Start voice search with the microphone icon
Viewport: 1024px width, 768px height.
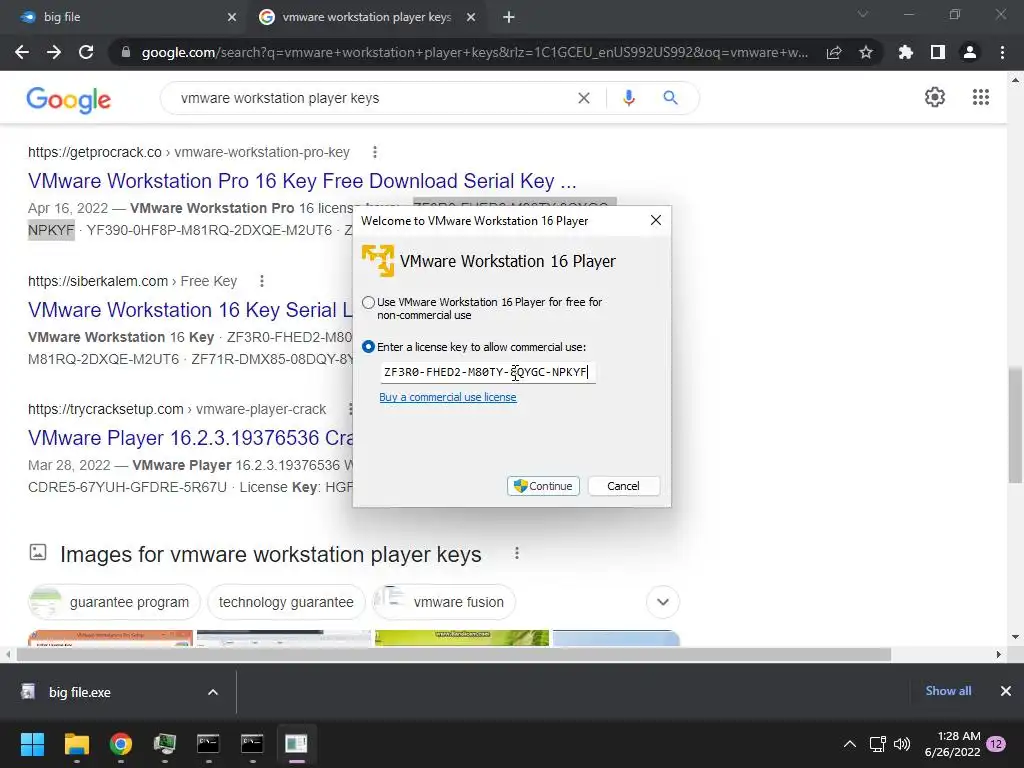pos(628,98)
